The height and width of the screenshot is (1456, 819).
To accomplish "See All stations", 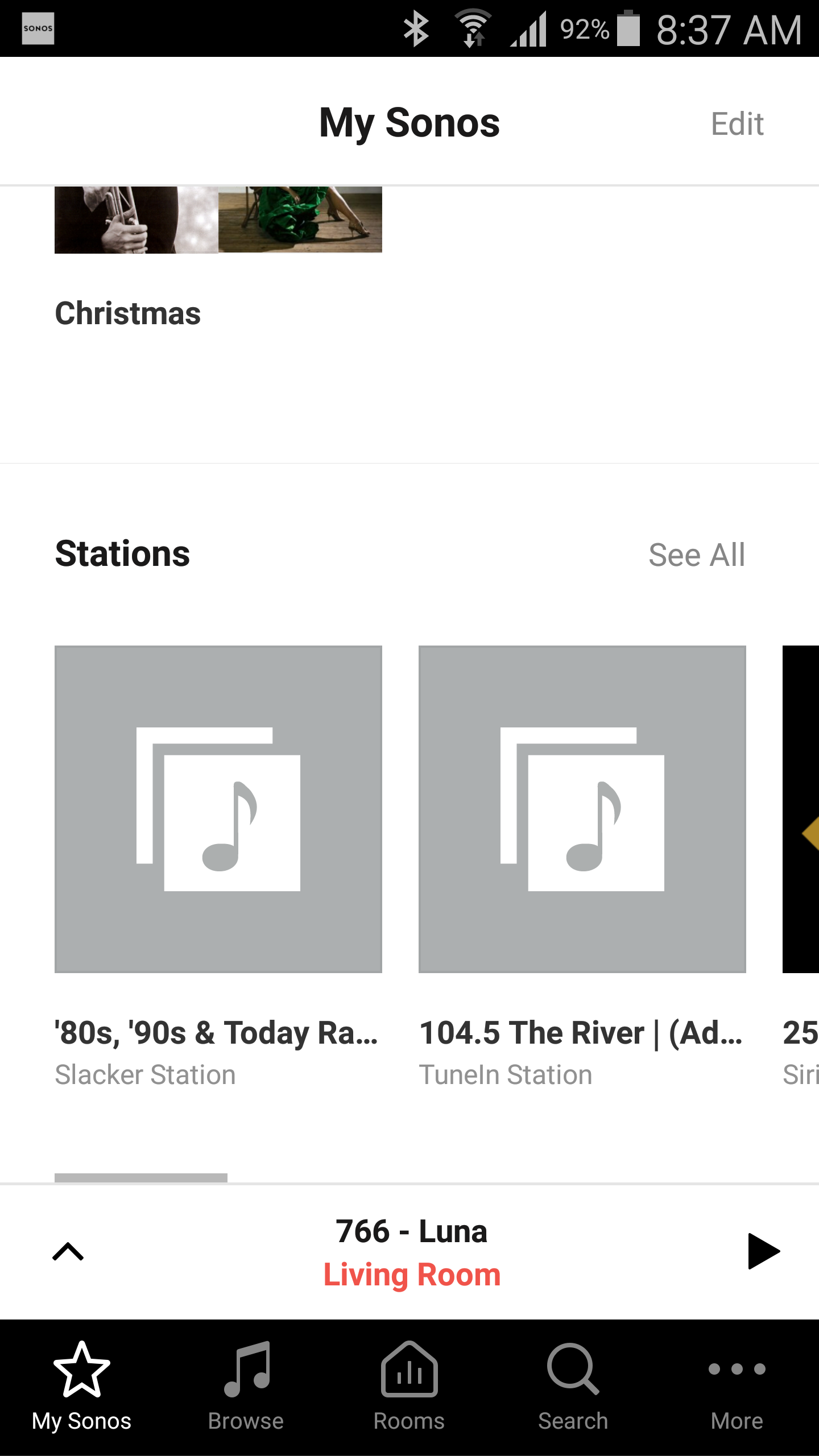I will point(696,555).
